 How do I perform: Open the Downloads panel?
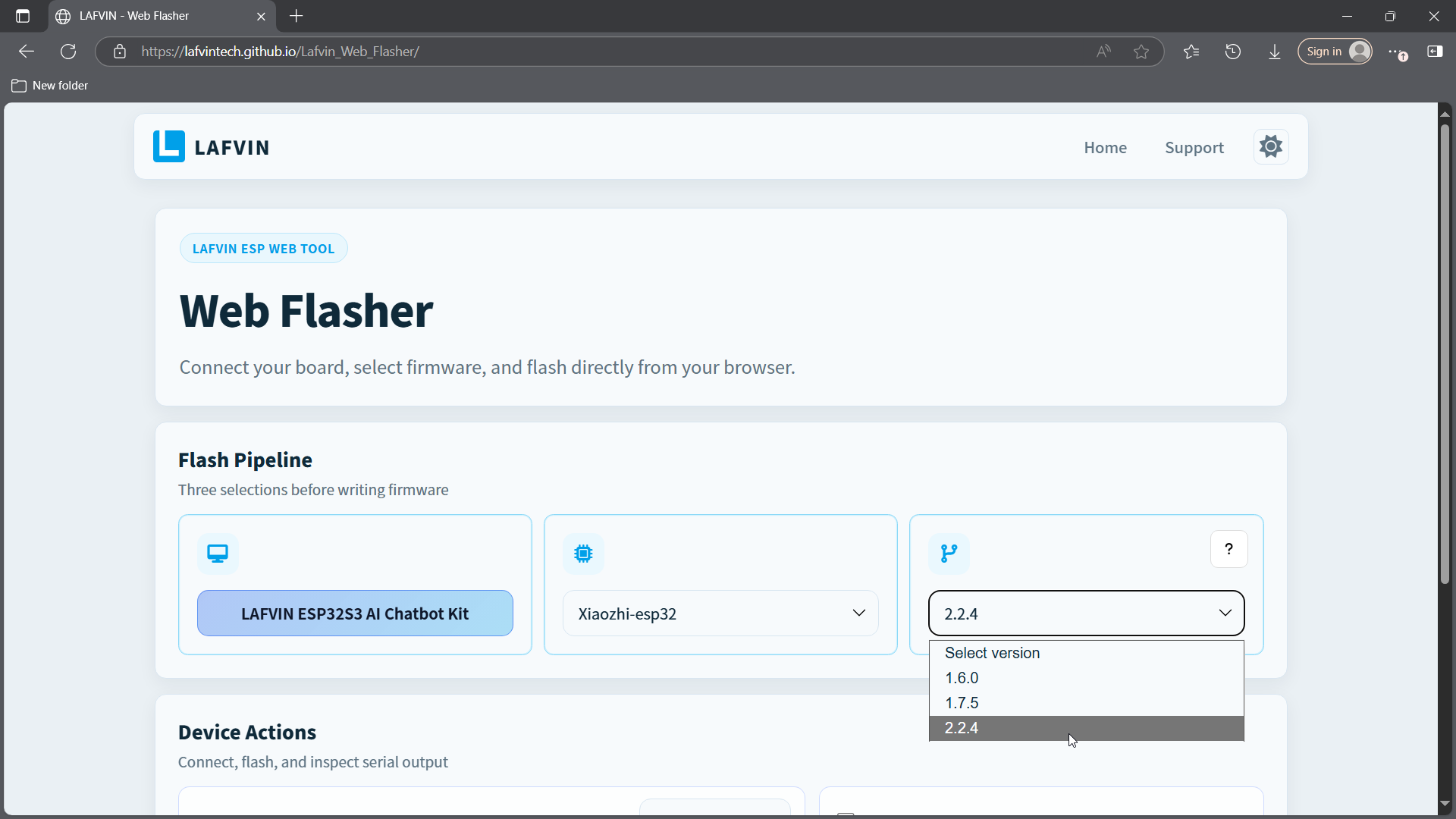[1275, 52]
